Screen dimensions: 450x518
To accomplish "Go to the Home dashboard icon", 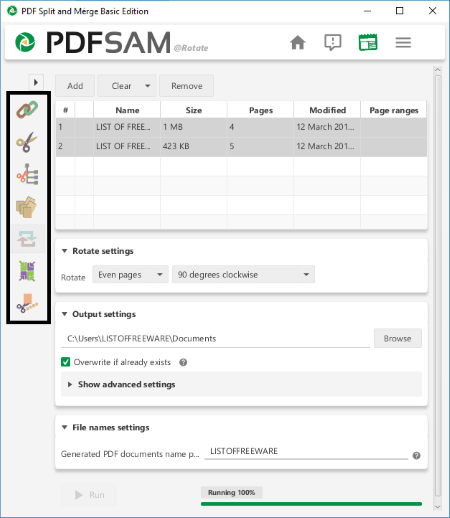I will [x=297, y=42].
